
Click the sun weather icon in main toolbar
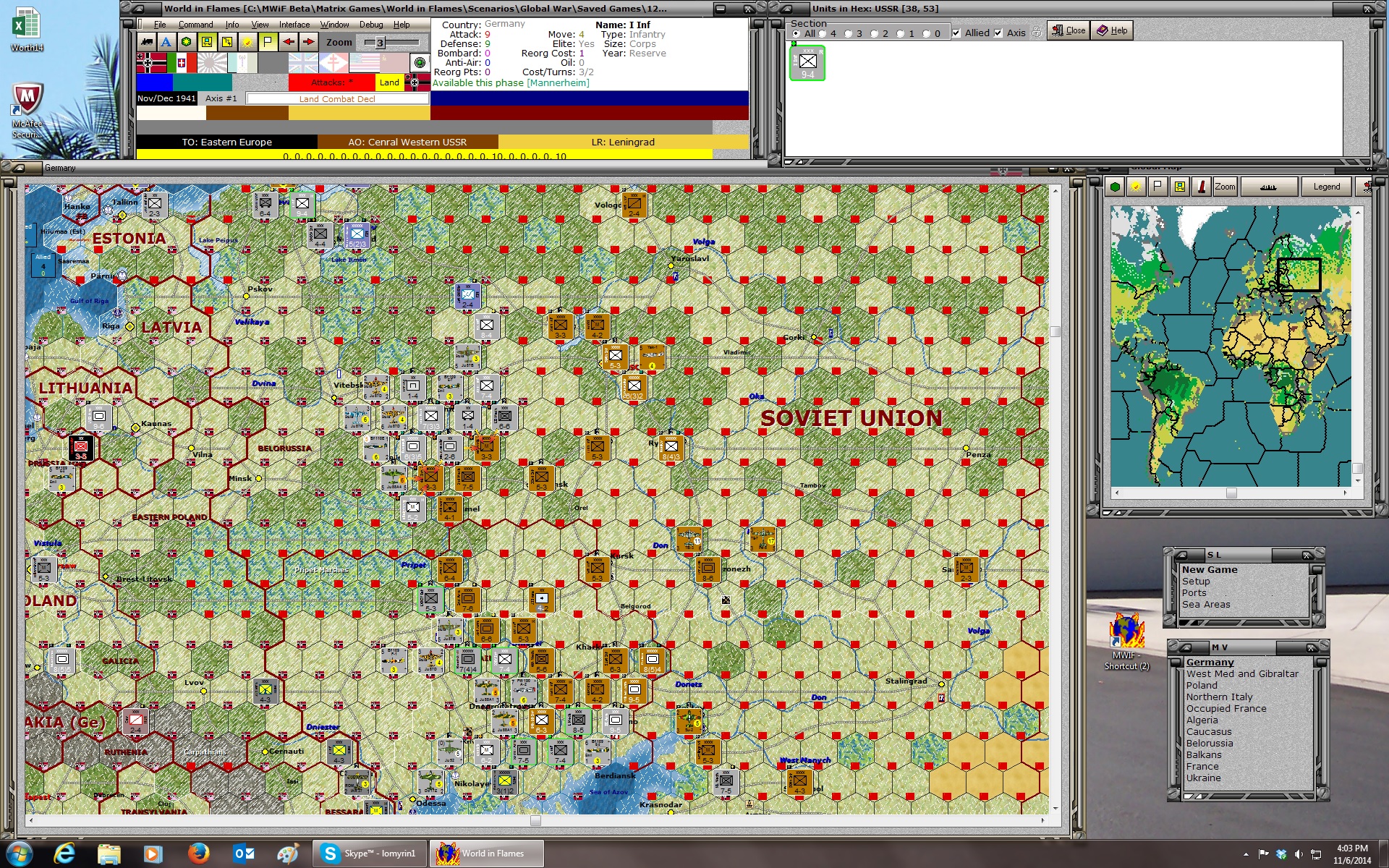(247, 42)
